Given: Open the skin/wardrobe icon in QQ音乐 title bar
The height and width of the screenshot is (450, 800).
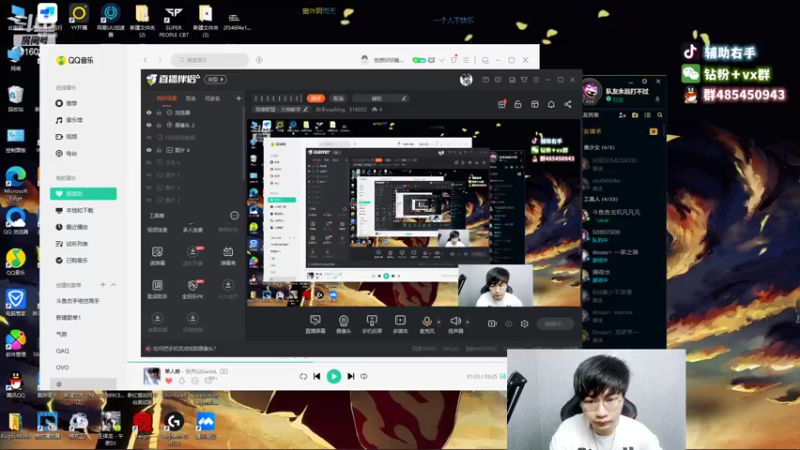Looking at the screenshot, I should [x=454, y=60].
